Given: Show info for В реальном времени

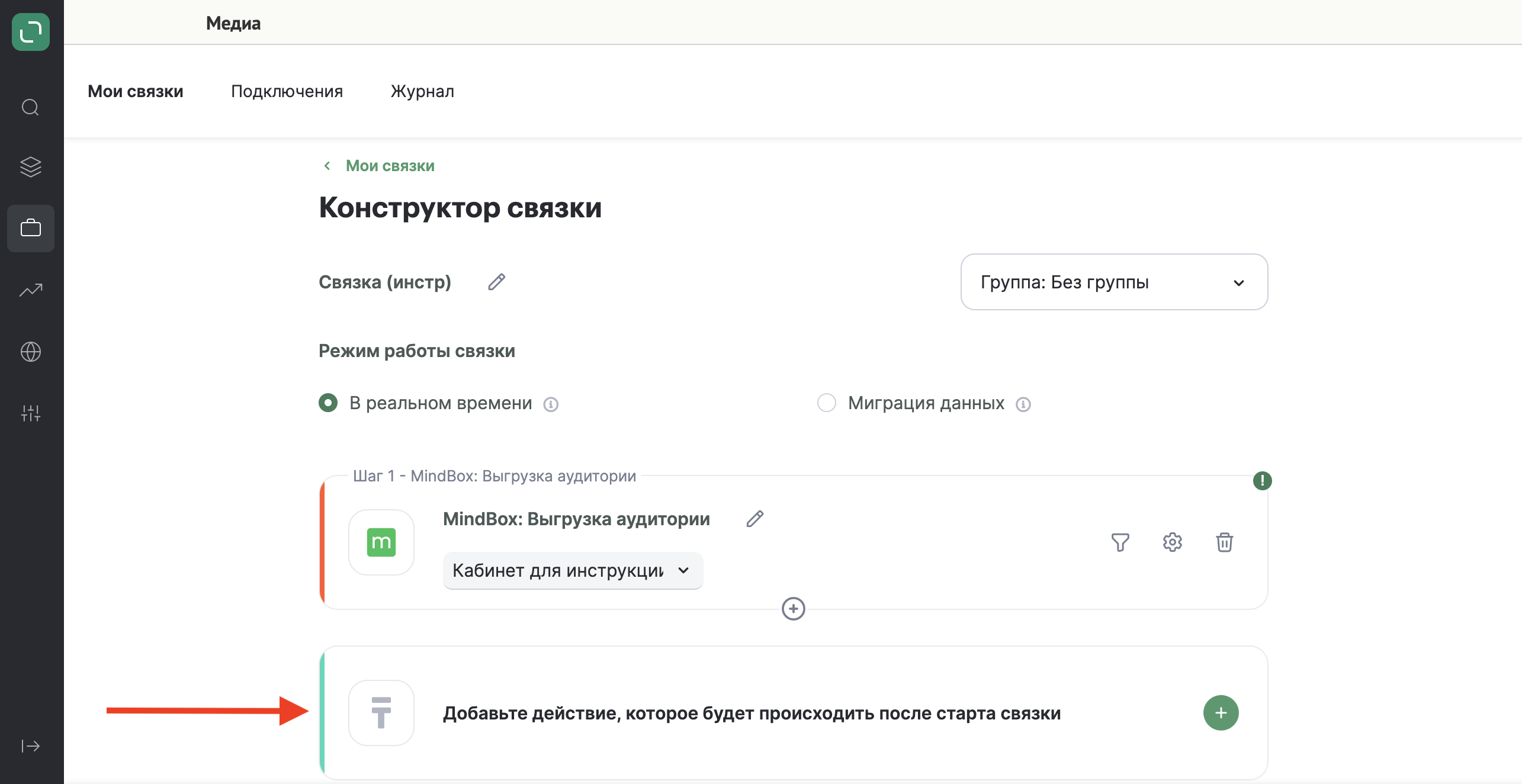Looking at the screenshot, I should click(551, 404).
